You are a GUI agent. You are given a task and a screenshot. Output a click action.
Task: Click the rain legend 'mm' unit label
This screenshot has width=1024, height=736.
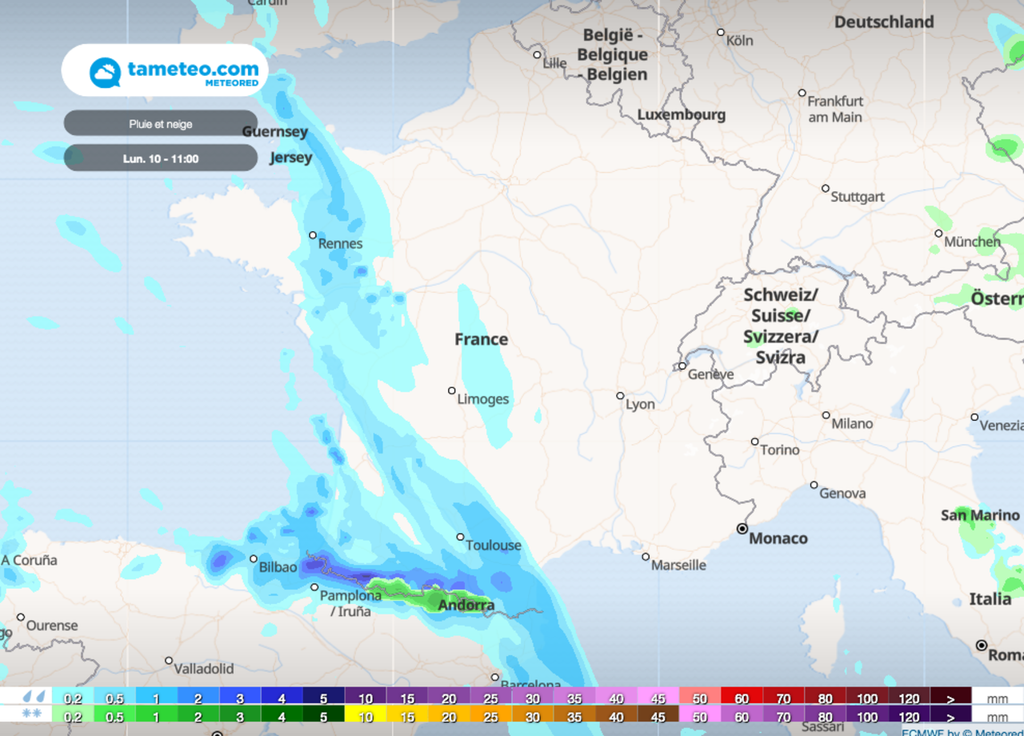[x=997, y=697]
